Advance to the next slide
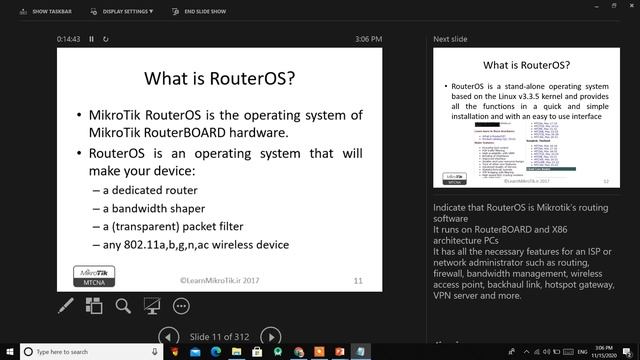This screenshot has width=640, height=360. [x=271, y=337]
